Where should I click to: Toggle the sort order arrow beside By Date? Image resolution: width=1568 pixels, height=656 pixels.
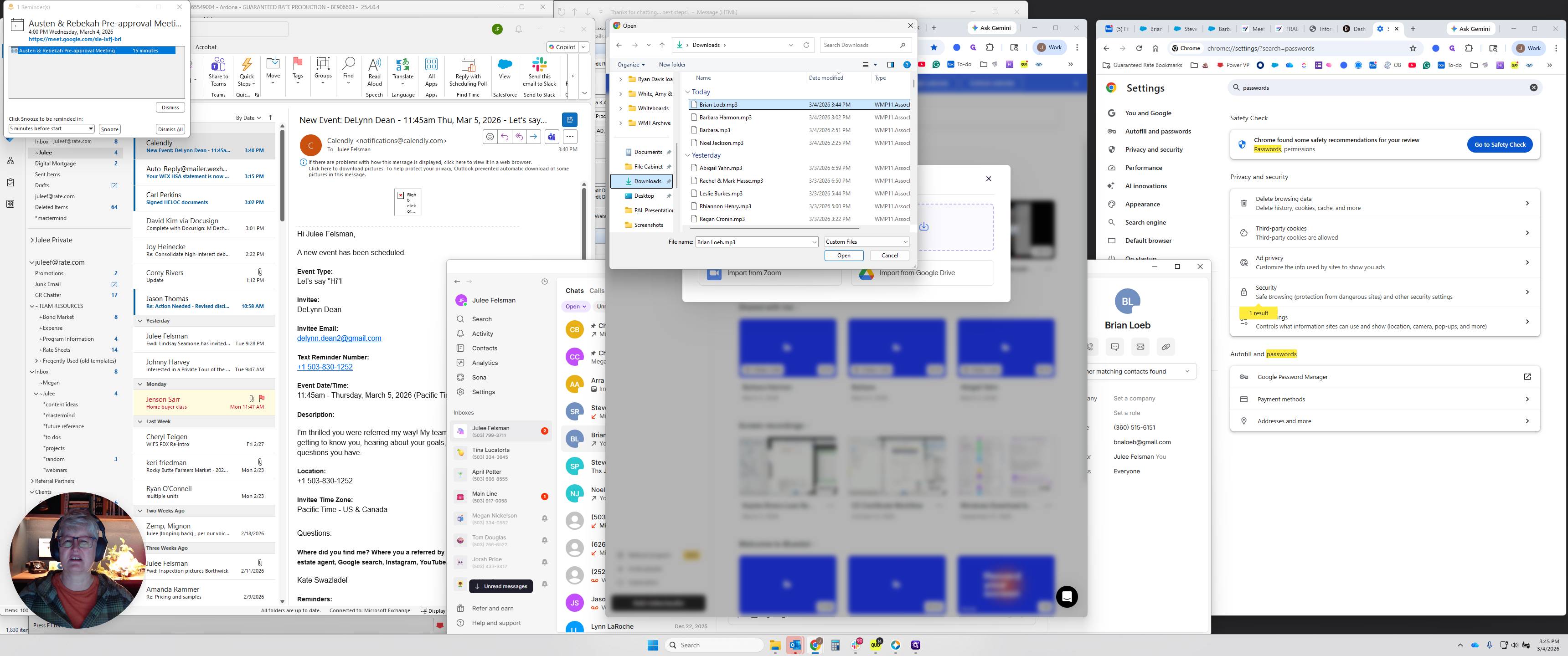click(270, 118)
